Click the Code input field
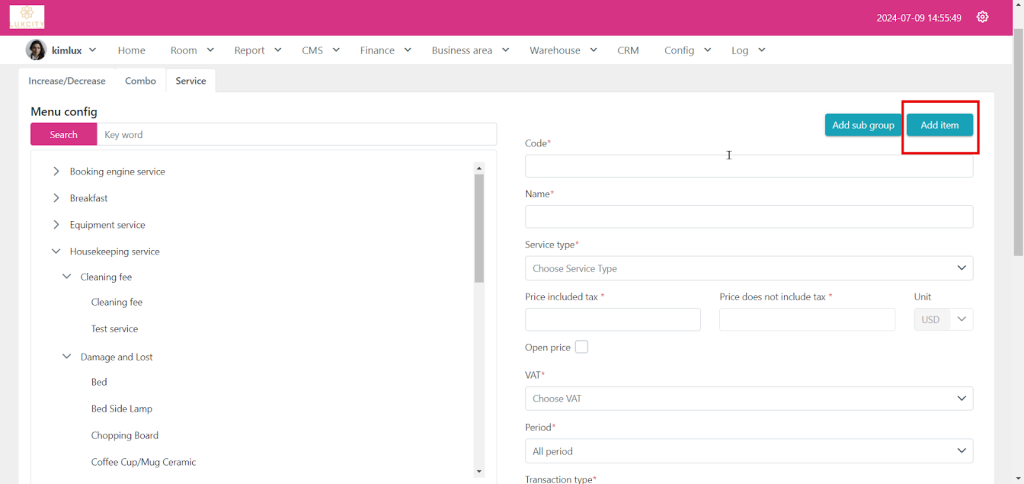 748,166
